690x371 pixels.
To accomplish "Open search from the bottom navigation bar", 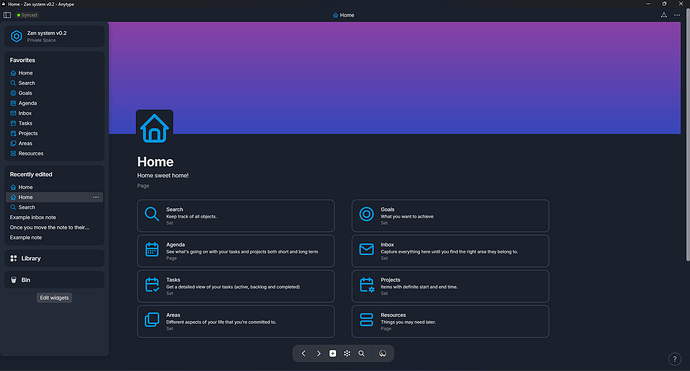I will 361,353.
